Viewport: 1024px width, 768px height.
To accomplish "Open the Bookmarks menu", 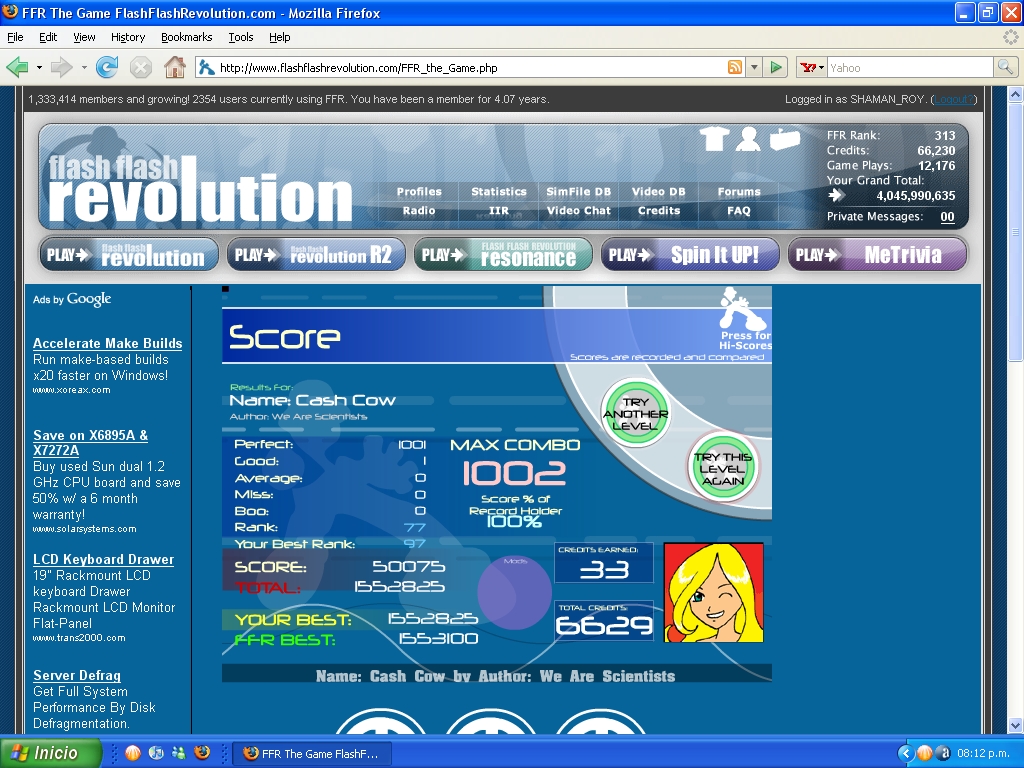I will click(187, 37).
